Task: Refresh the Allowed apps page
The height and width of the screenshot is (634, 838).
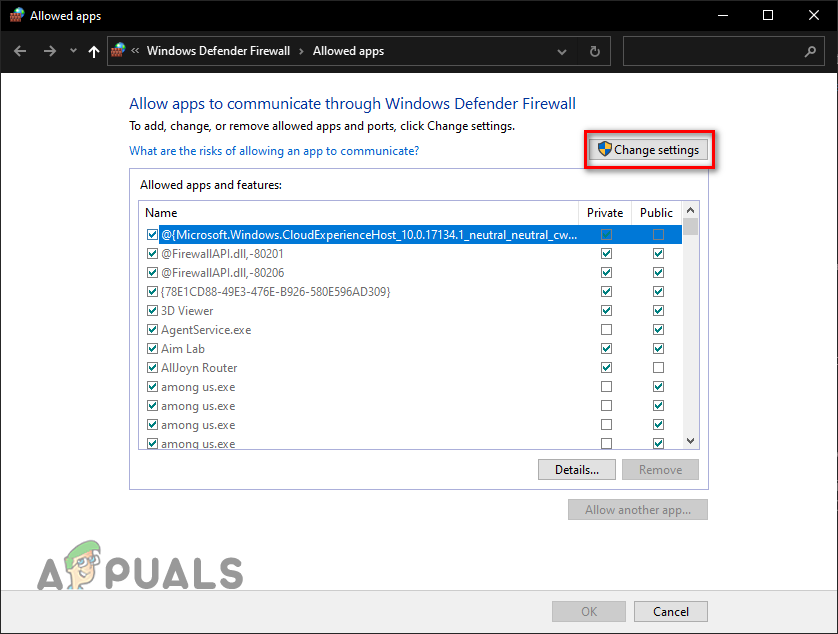Action: click(594, 51)
